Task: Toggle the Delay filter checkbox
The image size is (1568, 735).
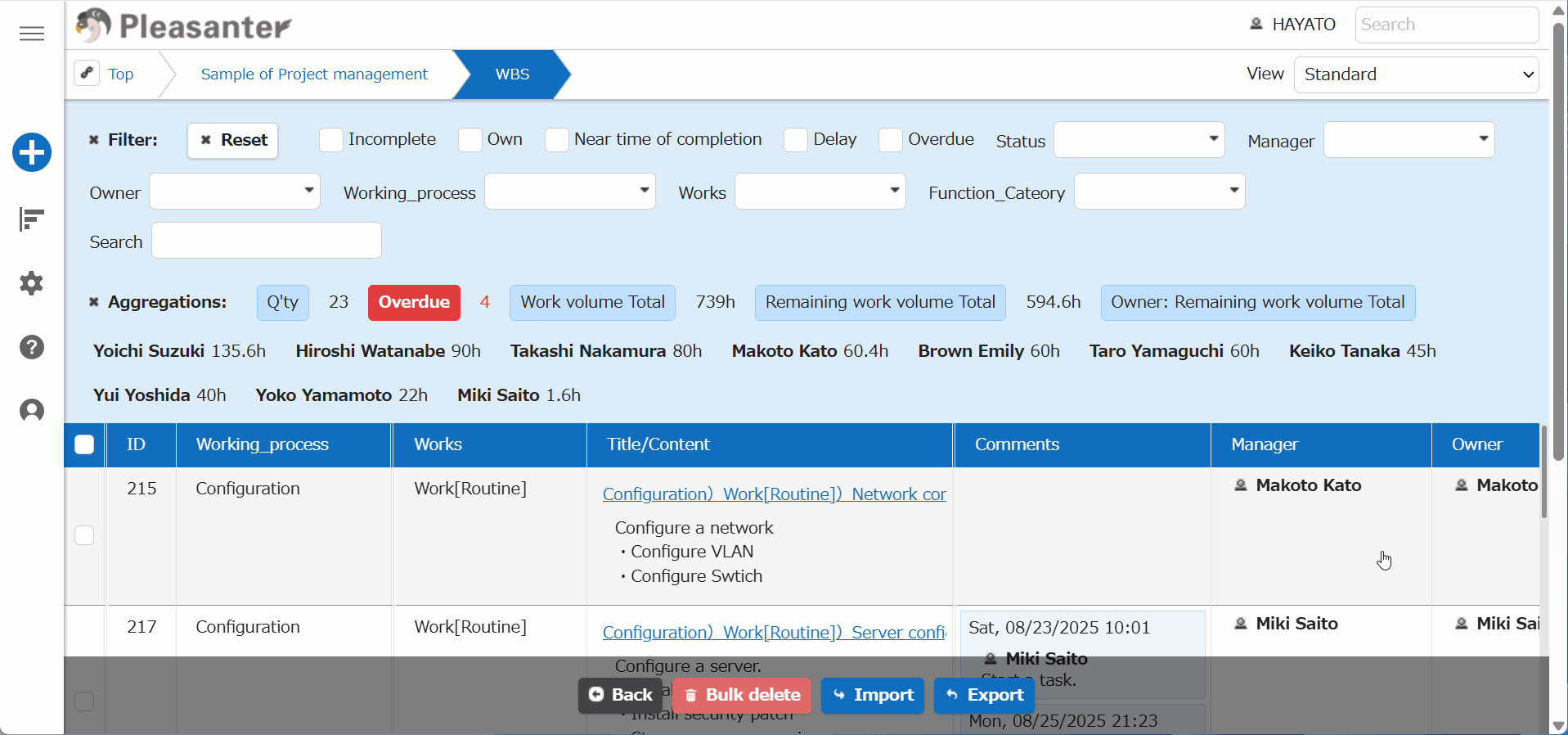Action: [796, 140]
